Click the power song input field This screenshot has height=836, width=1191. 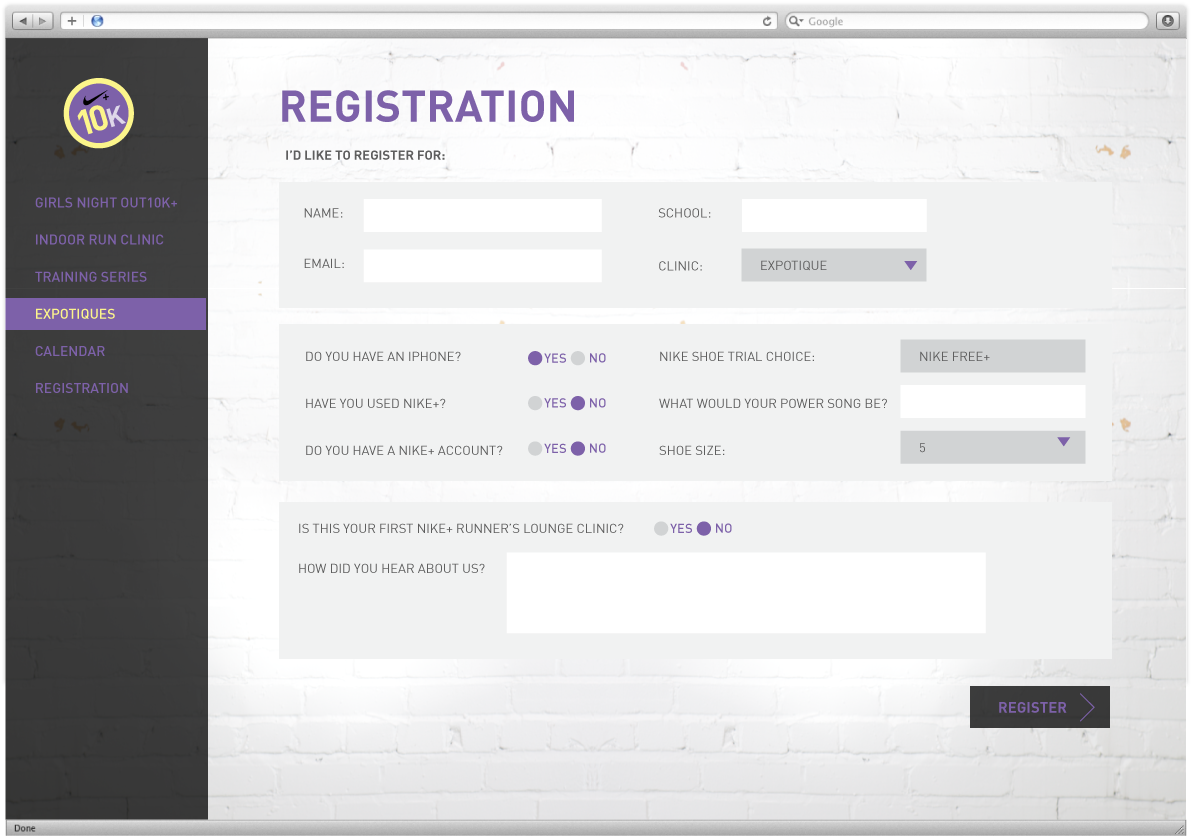coord(993,401)
